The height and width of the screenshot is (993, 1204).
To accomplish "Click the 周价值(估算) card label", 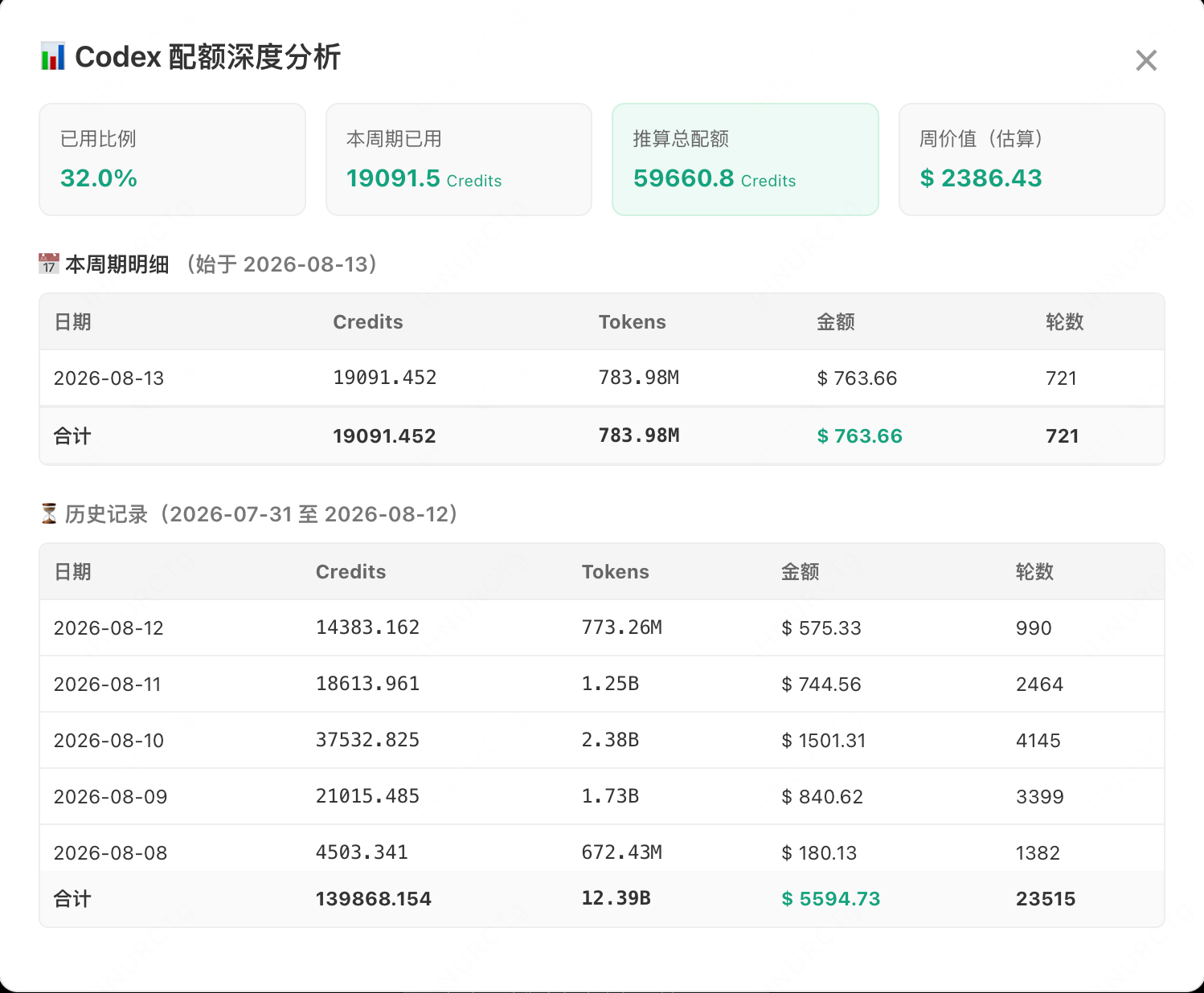I will coord(981,139).
